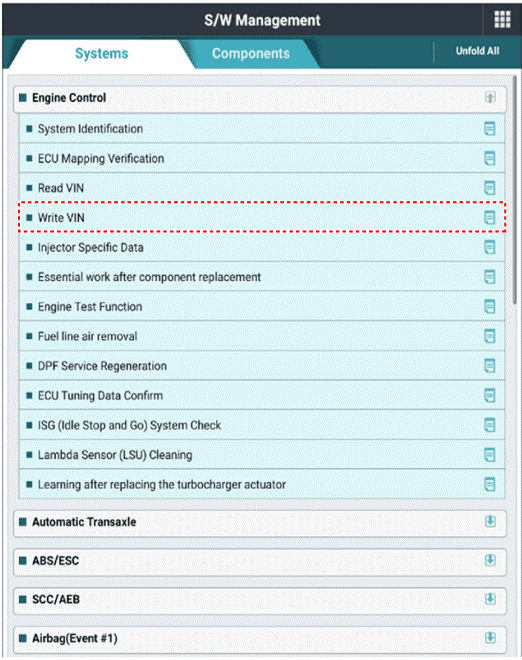Screen dimensions: 522x660
Task: Select Essential work after component replacement
Action: 262,277
